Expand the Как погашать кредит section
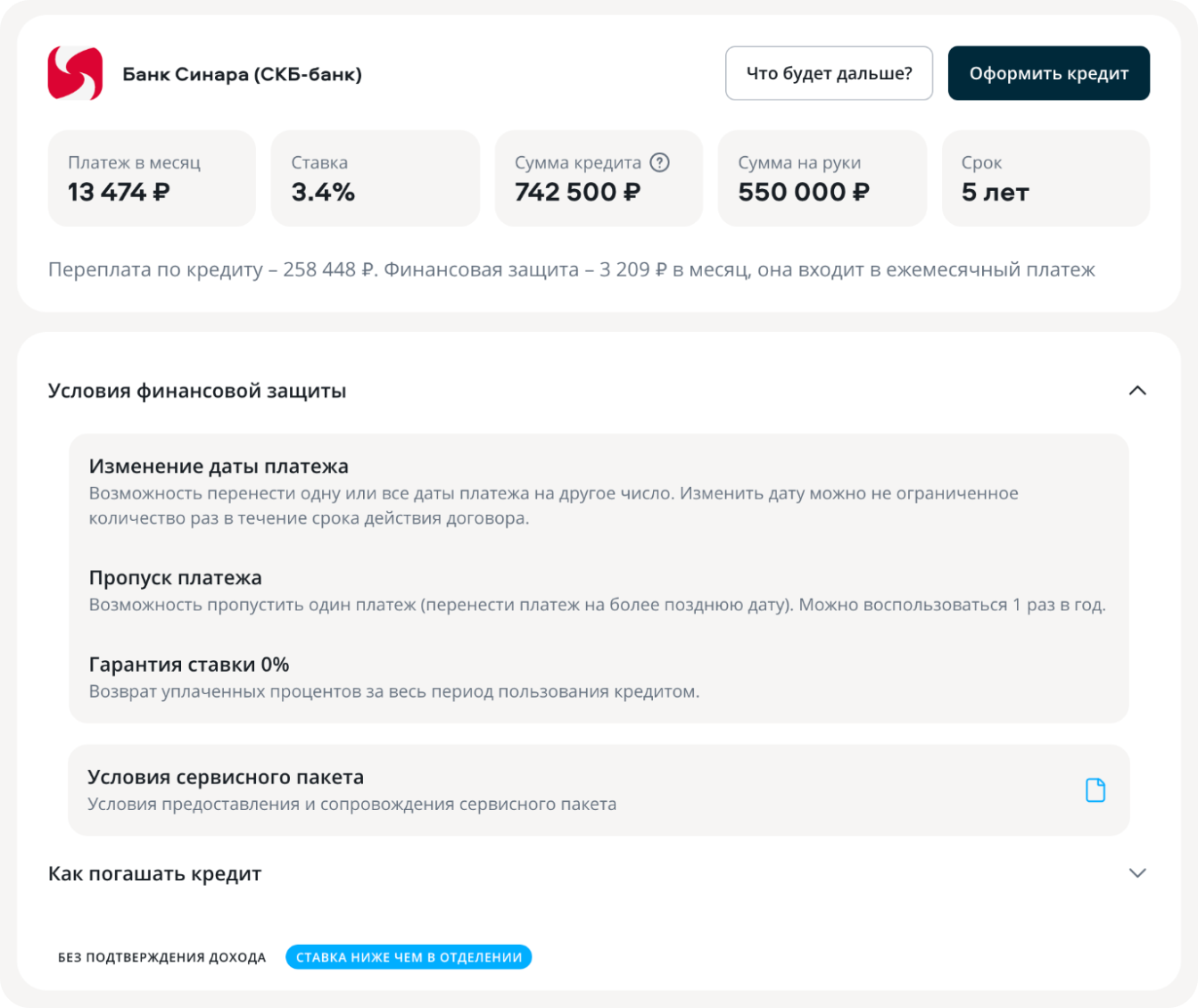The width and height of the screenshot is (1198, 1008). 1136,873
